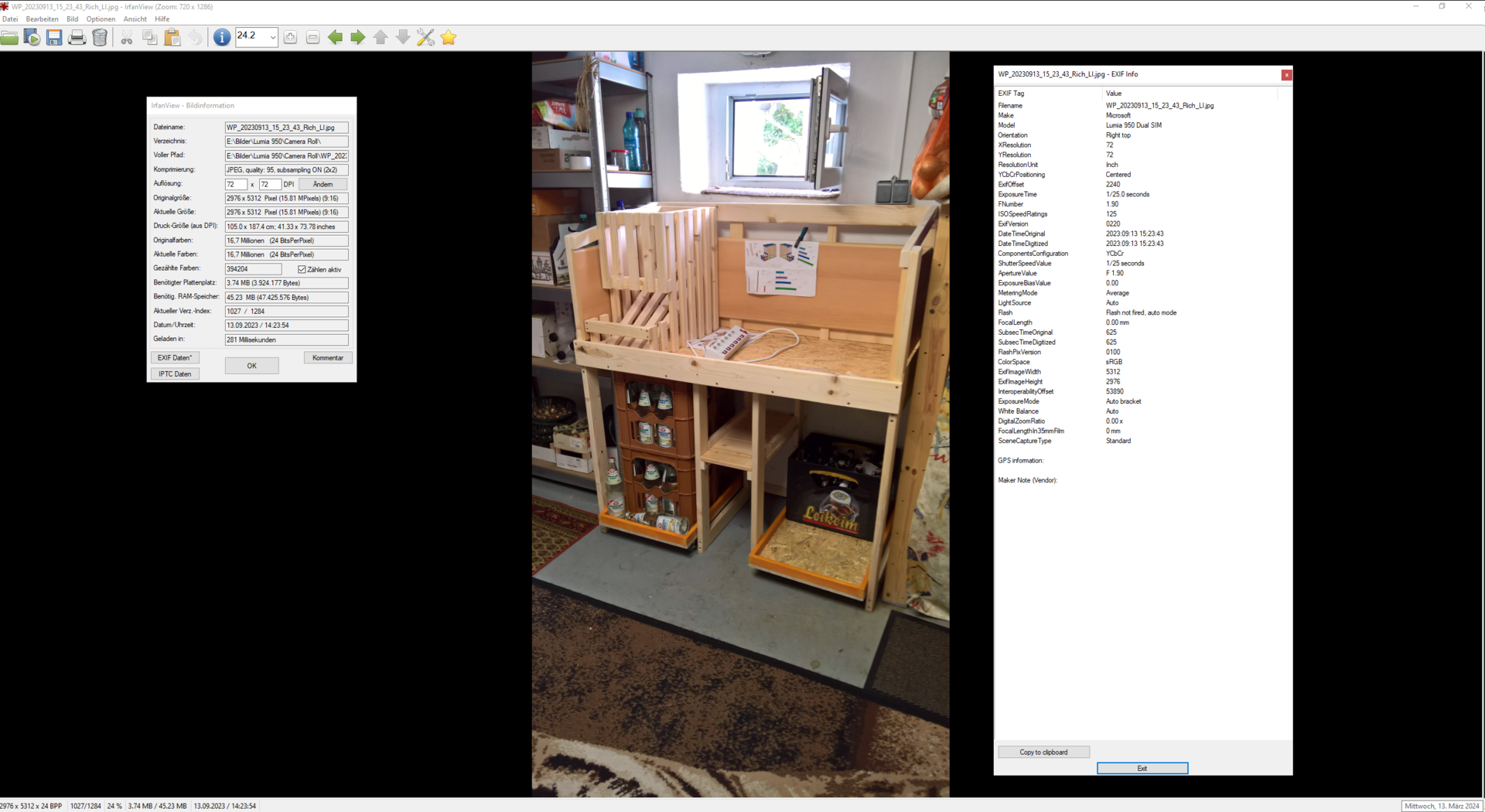Click the save floppy disk icon
Screen dimensions: 1485x812
[x=54, y=37]
